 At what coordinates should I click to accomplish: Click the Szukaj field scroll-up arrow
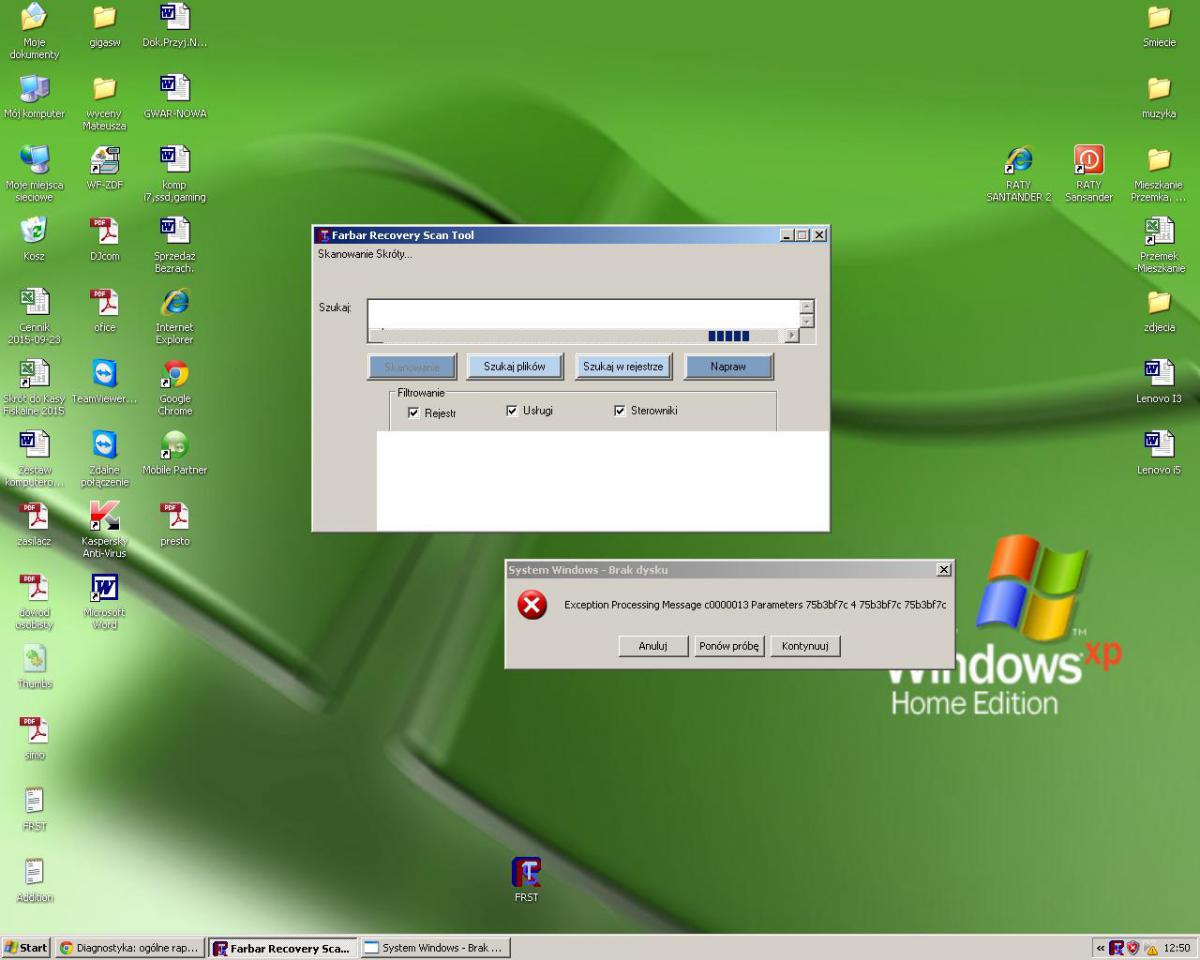[x=808, y=306]
